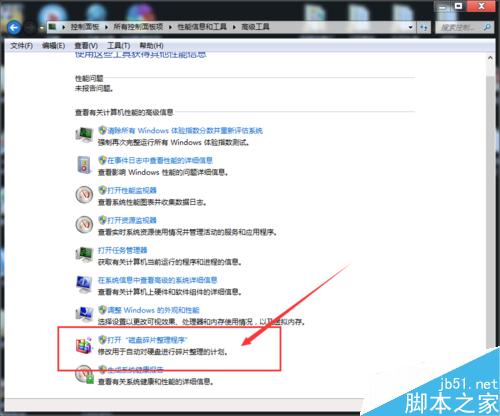Open the address bar history dropdown

click(x=410, y=27)
